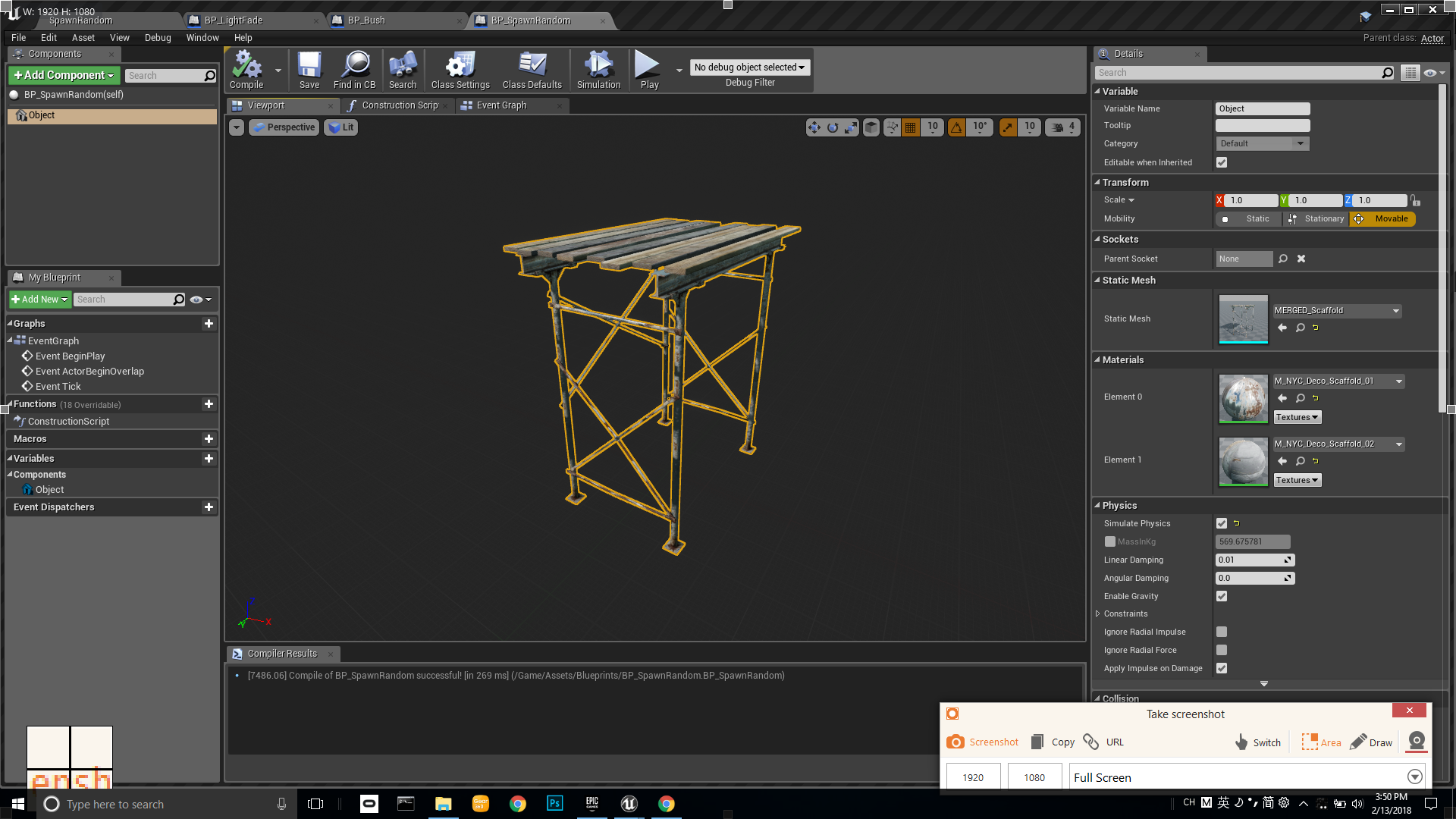
Task: Open the Actor parent class link
Action: pos(1432,38)
